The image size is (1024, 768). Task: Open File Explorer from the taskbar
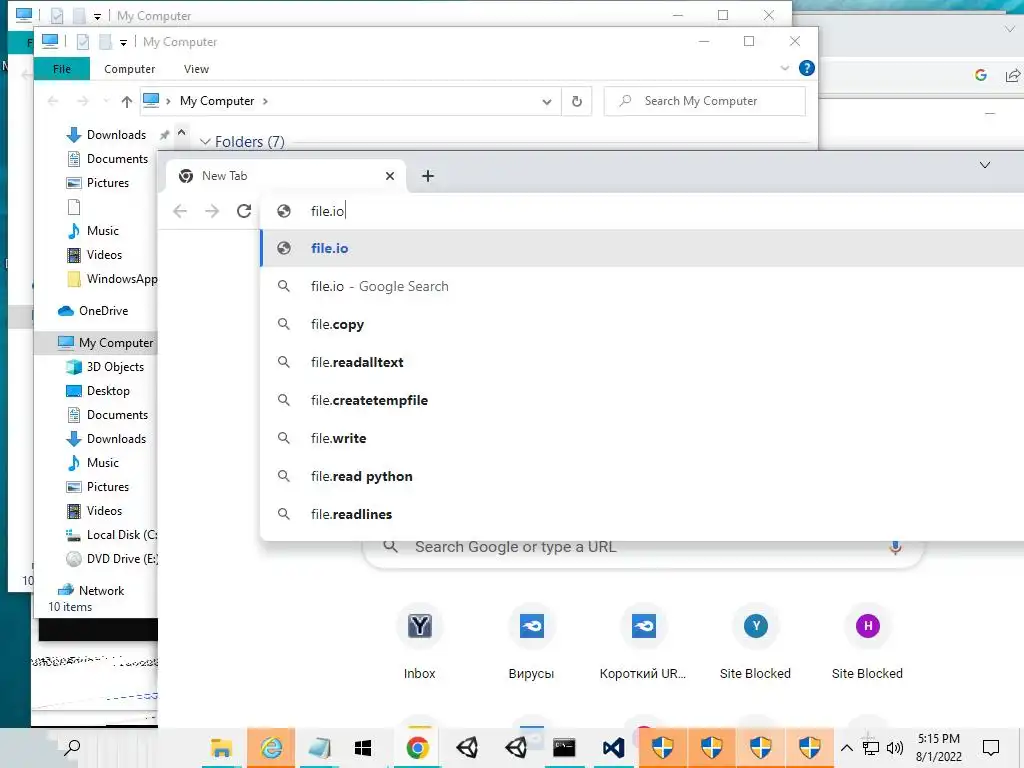point(221,748)
